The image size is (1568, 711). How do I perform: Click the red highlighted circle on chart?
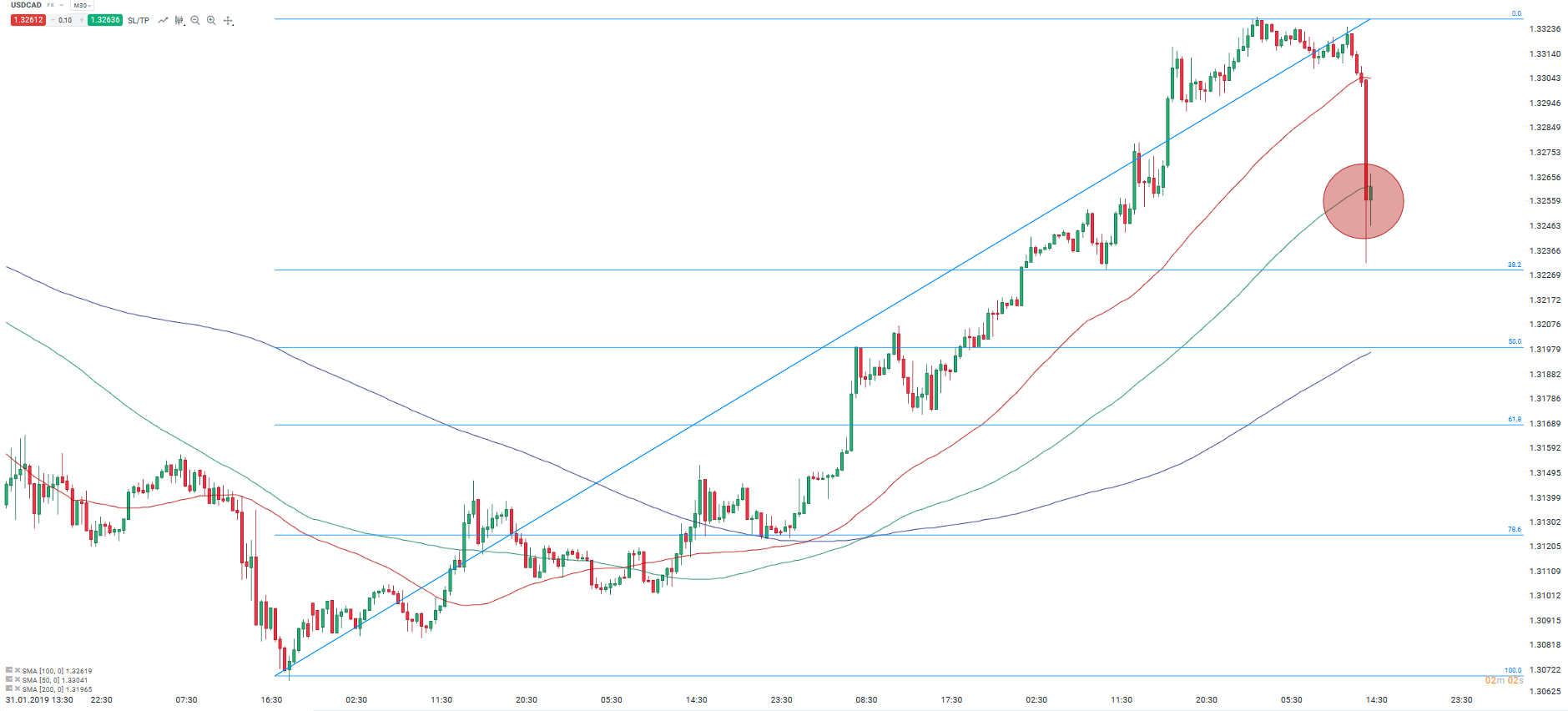(1363, 201)
